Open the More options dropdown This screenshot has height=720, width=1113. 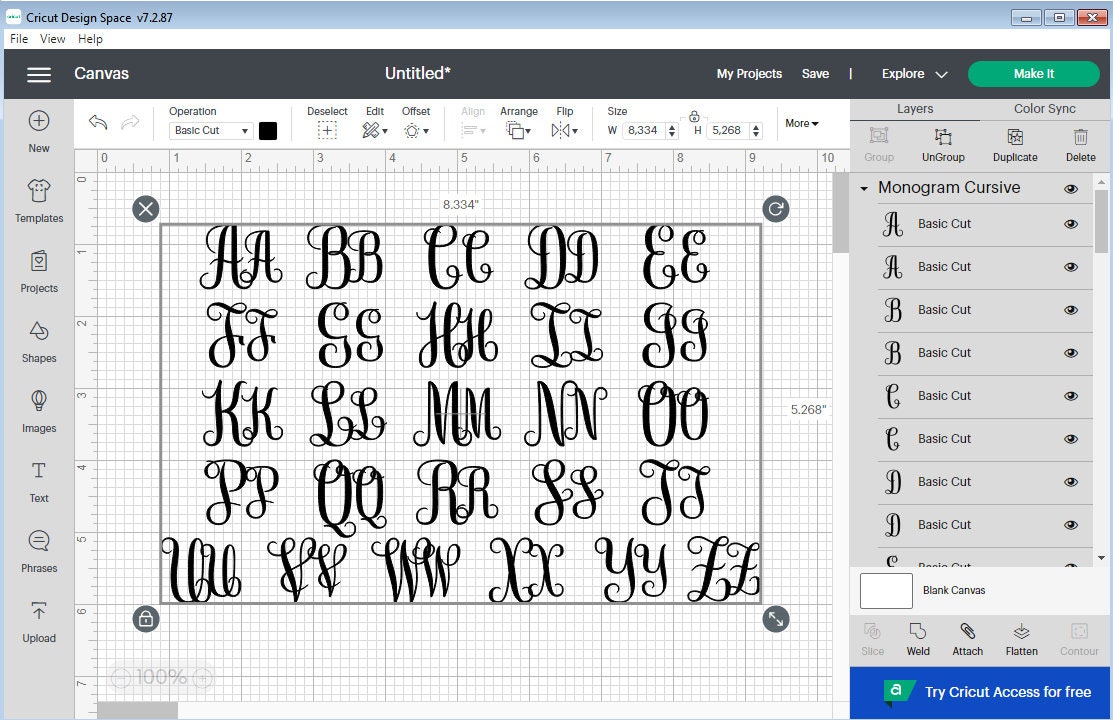click(800, 123)
